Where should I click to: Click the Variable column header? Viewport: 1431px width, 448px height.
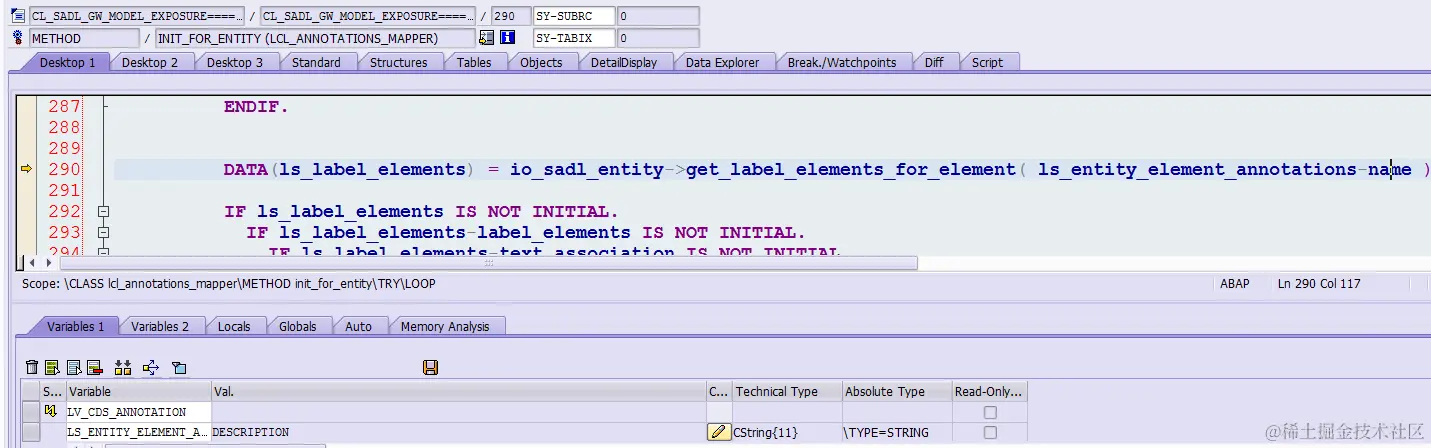click(139, 392)
